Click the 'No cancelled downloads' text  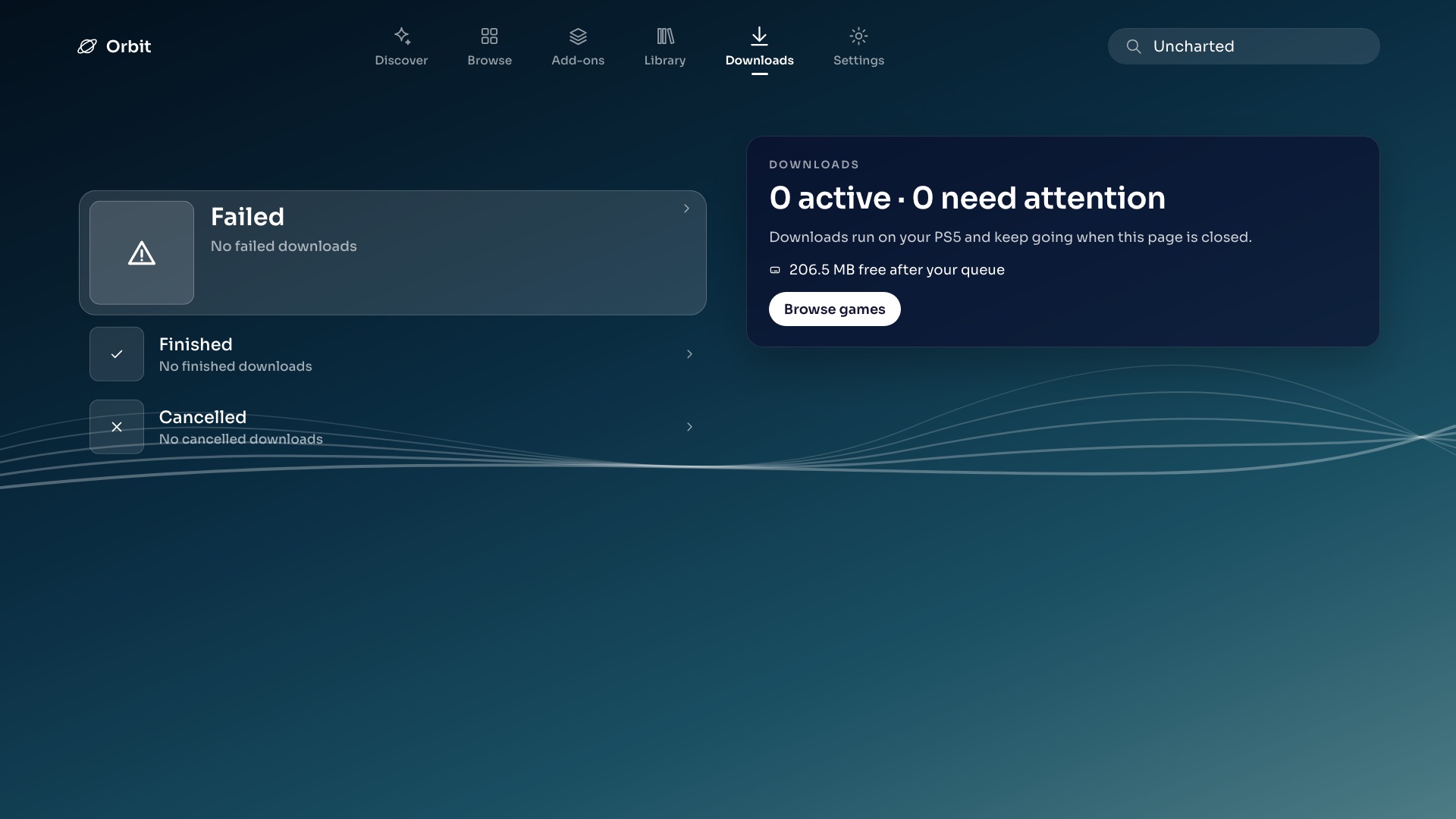pyautogui.click(x=241, y=439)
